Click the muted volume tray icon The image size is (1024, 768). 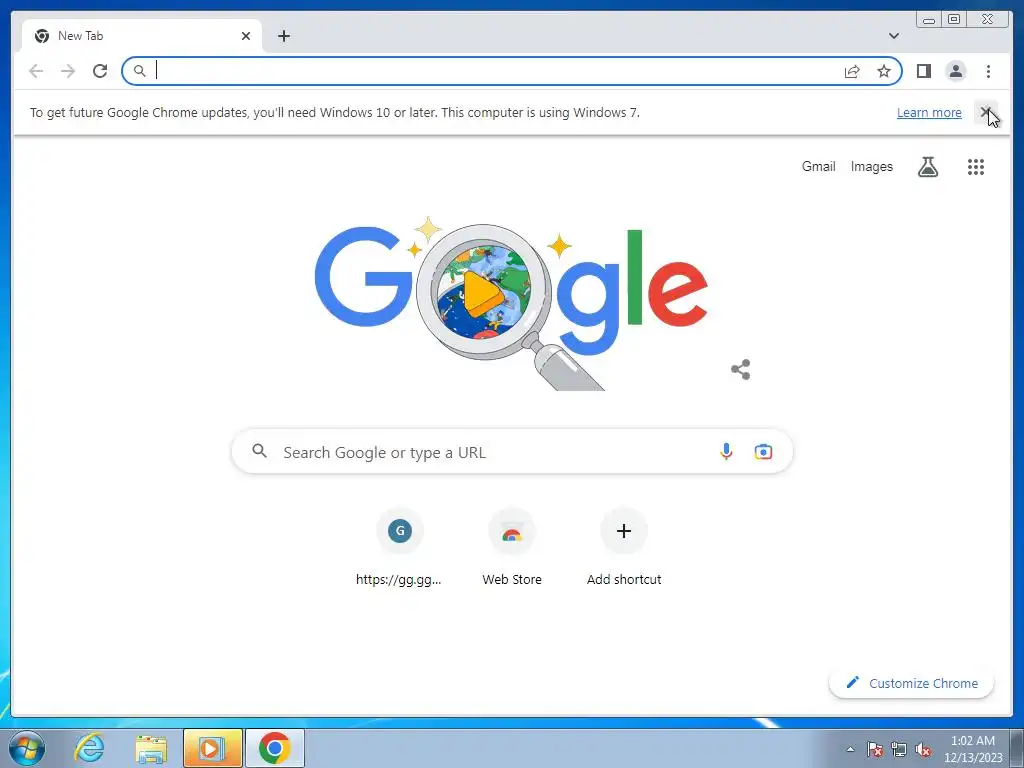(x=923, y=749)
